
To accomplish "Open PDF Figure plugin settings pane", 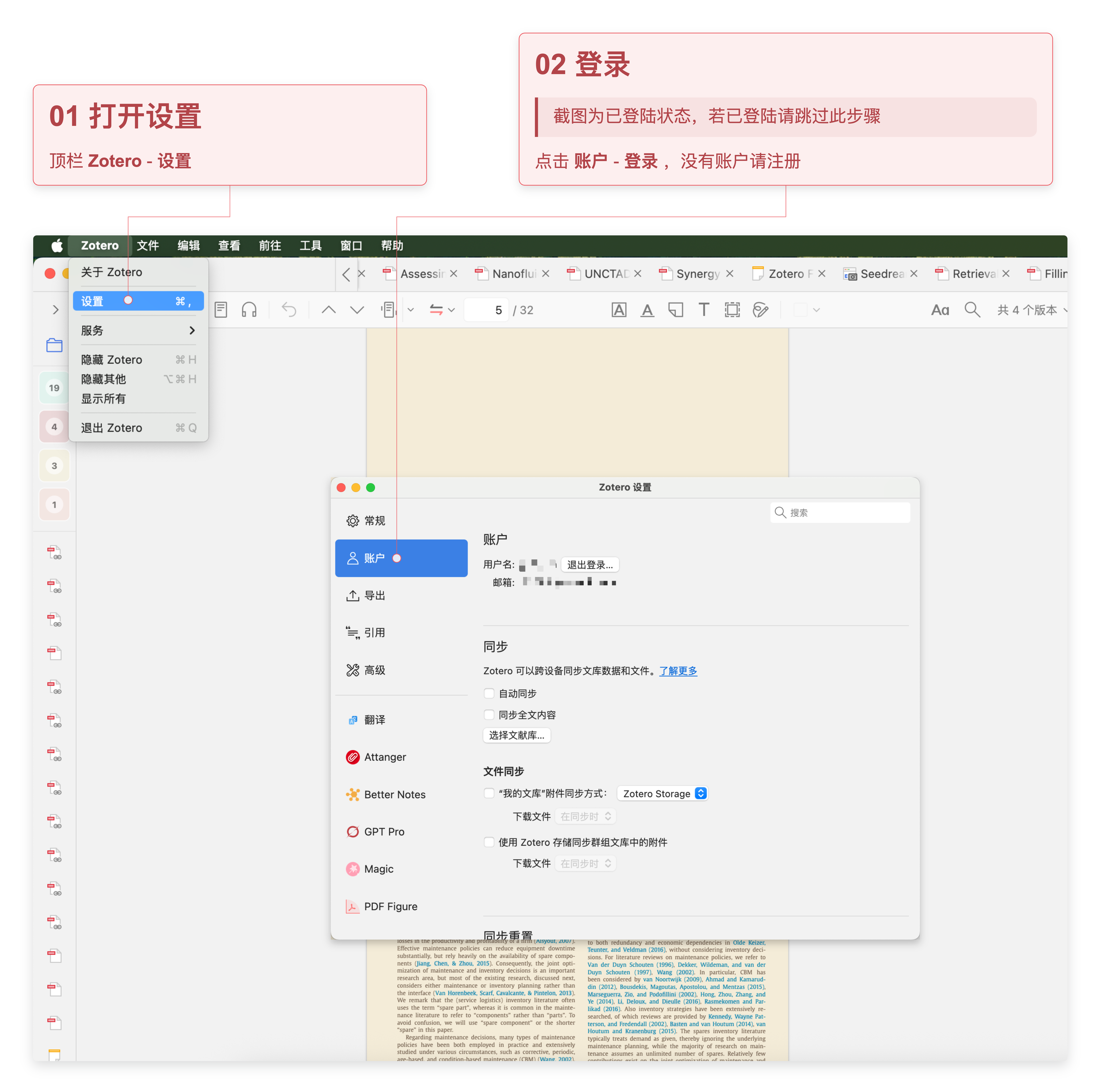I will point(402,907).
